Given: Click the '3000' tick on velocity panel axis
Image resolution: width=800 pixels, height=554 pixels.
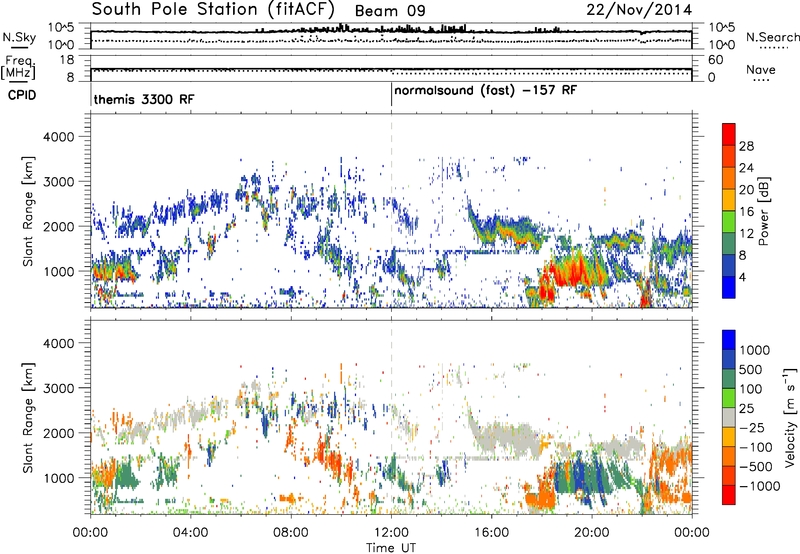Looking at the screenshot, I should point(58,388).
